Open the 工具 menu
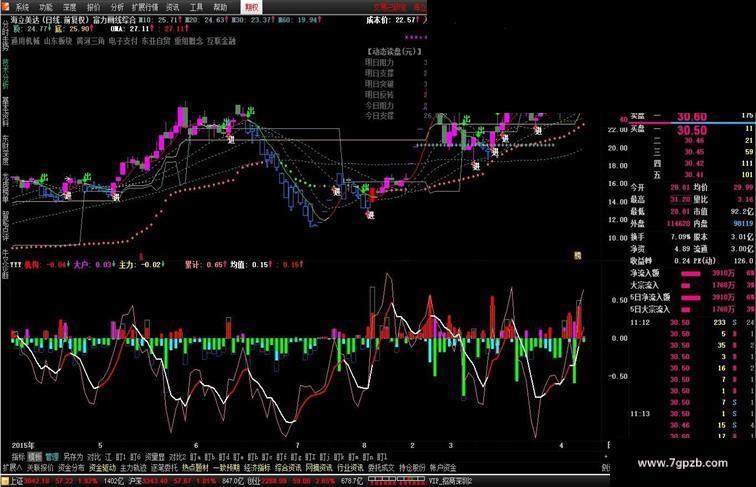756x487 pixels. 196,7
